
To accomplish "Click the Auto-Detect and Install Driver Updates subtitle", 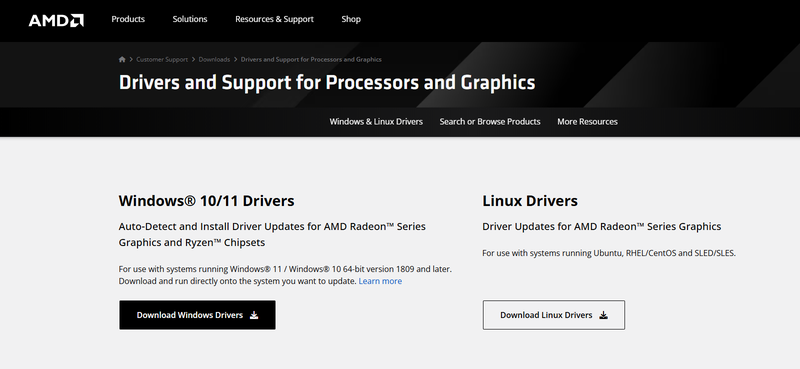I will (272, 234).
